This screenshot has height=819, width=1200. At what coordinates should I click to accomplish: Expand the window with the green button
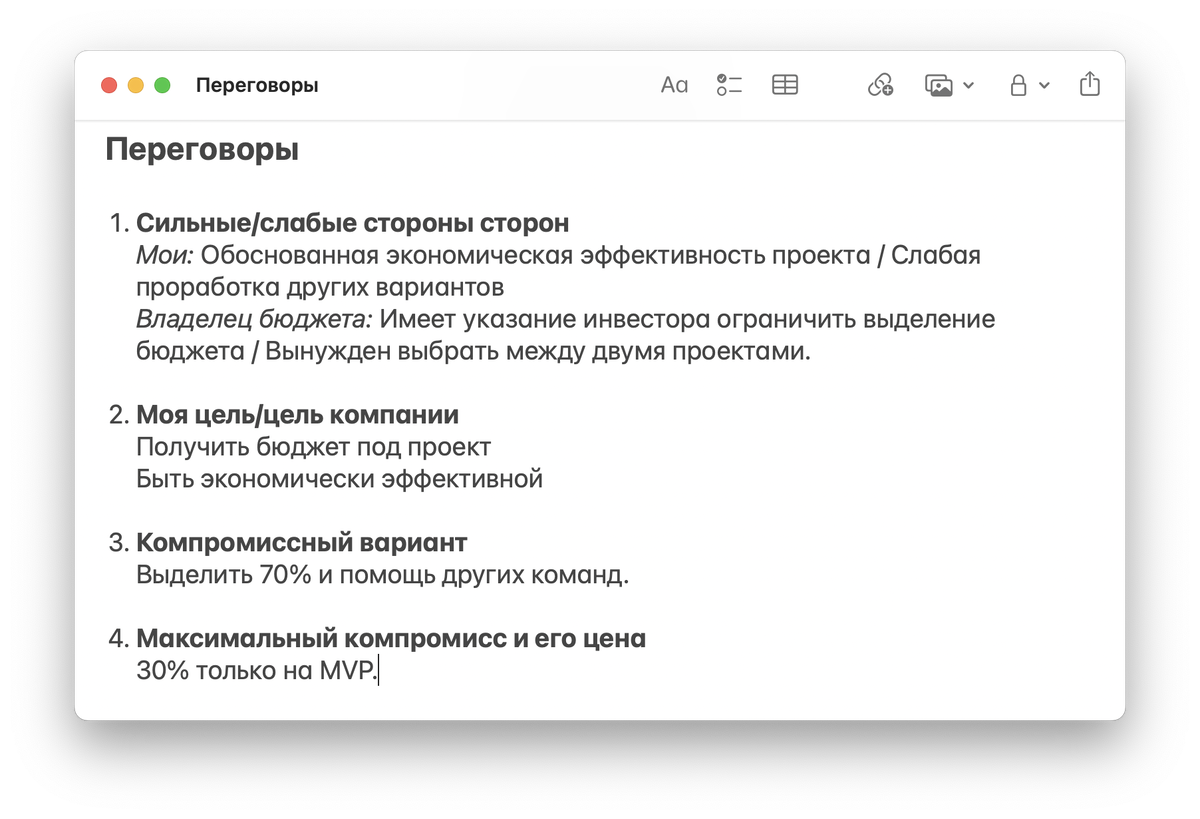pos(160,85)
